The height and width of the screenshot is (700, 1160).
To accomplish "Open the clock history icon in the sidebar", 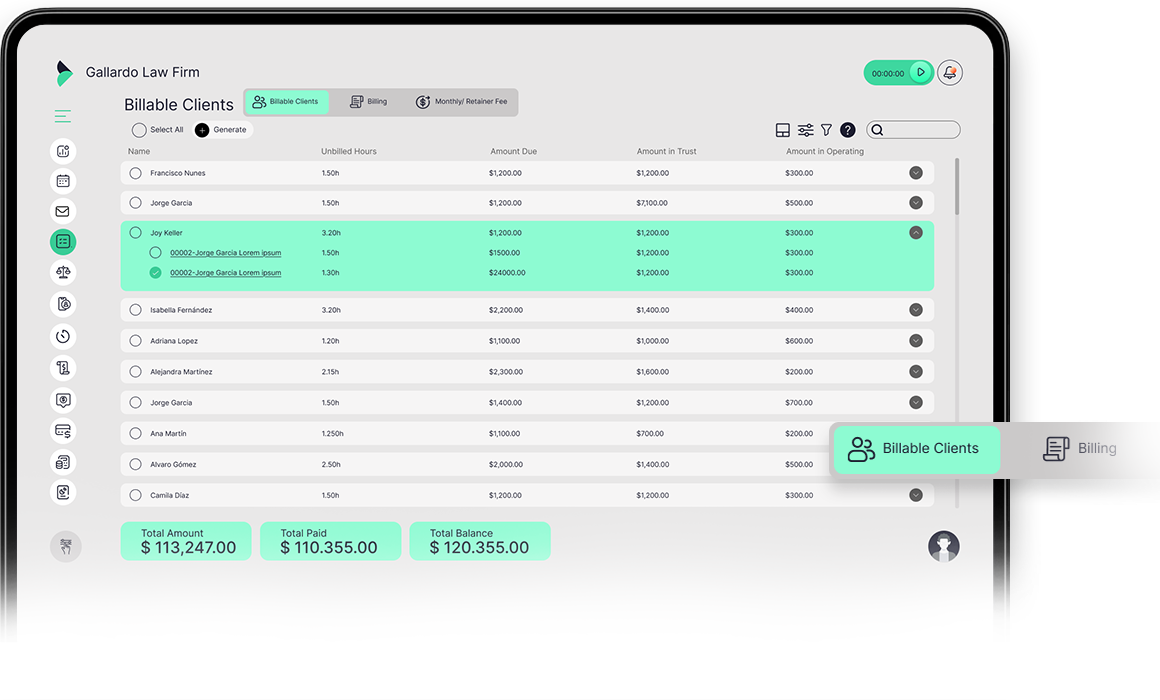I will (63, 336).
